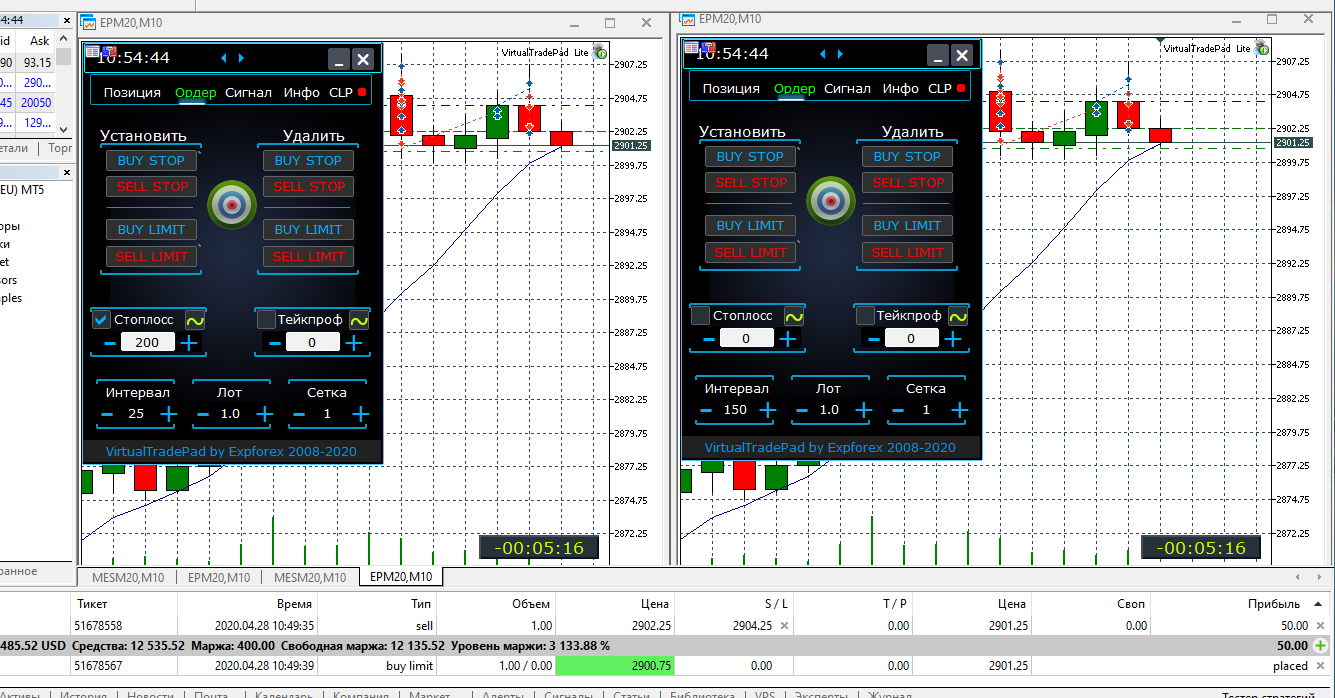The width and height of the screenshot is (1335, 698).
Task: Enable the Тейкпроф checkbox in right pad
Action: (x=865, y=316)
